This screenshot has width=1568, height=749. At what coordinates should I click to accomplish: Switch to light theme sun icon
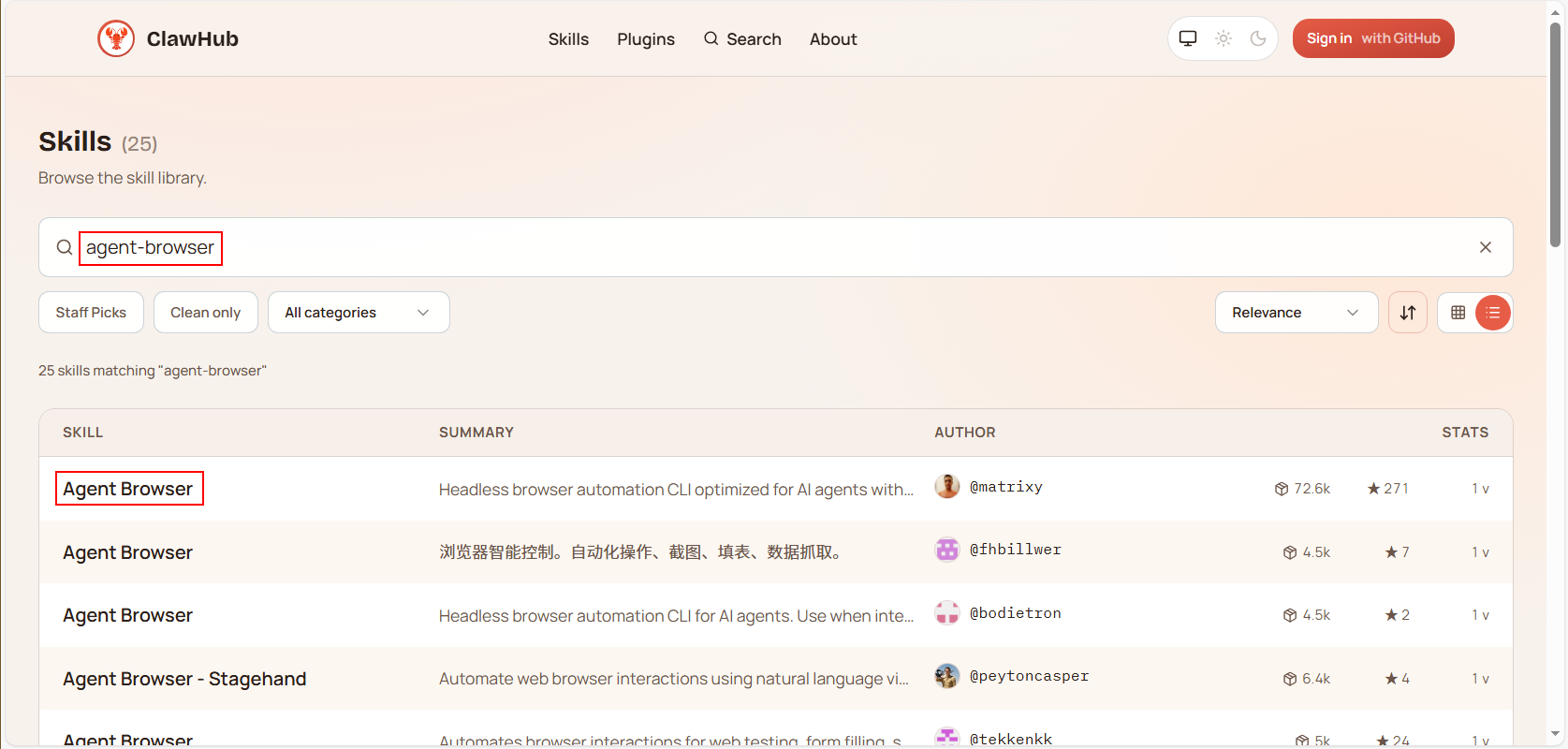click(x=1223, y=38)
